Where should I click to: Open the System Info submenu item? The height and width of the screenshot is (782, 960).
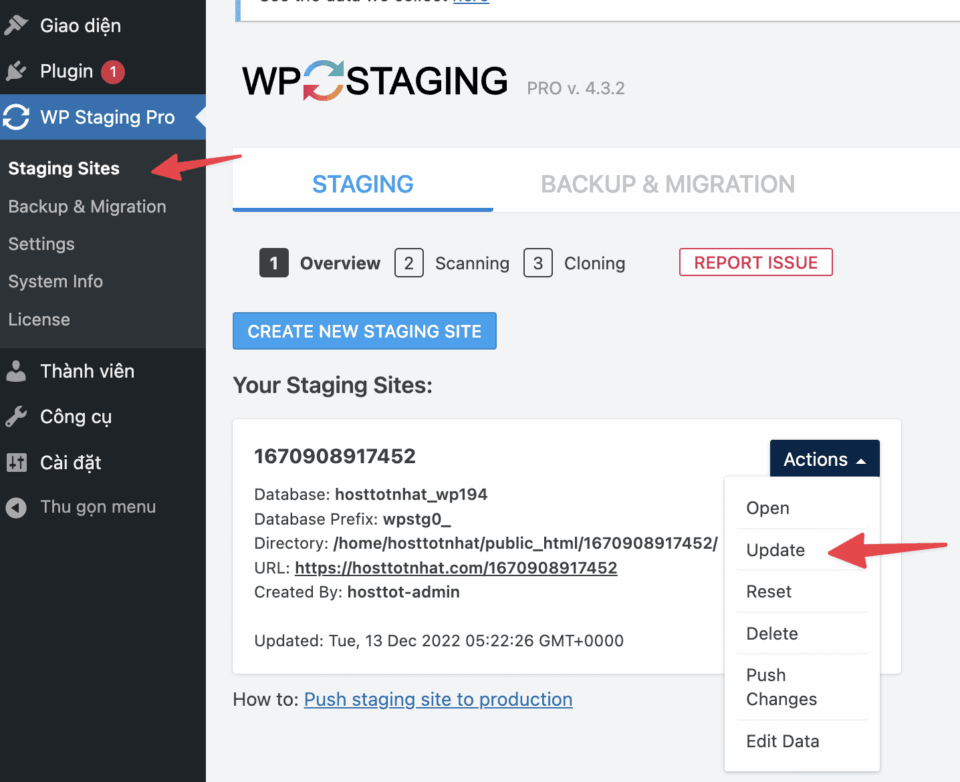point(55,282)
